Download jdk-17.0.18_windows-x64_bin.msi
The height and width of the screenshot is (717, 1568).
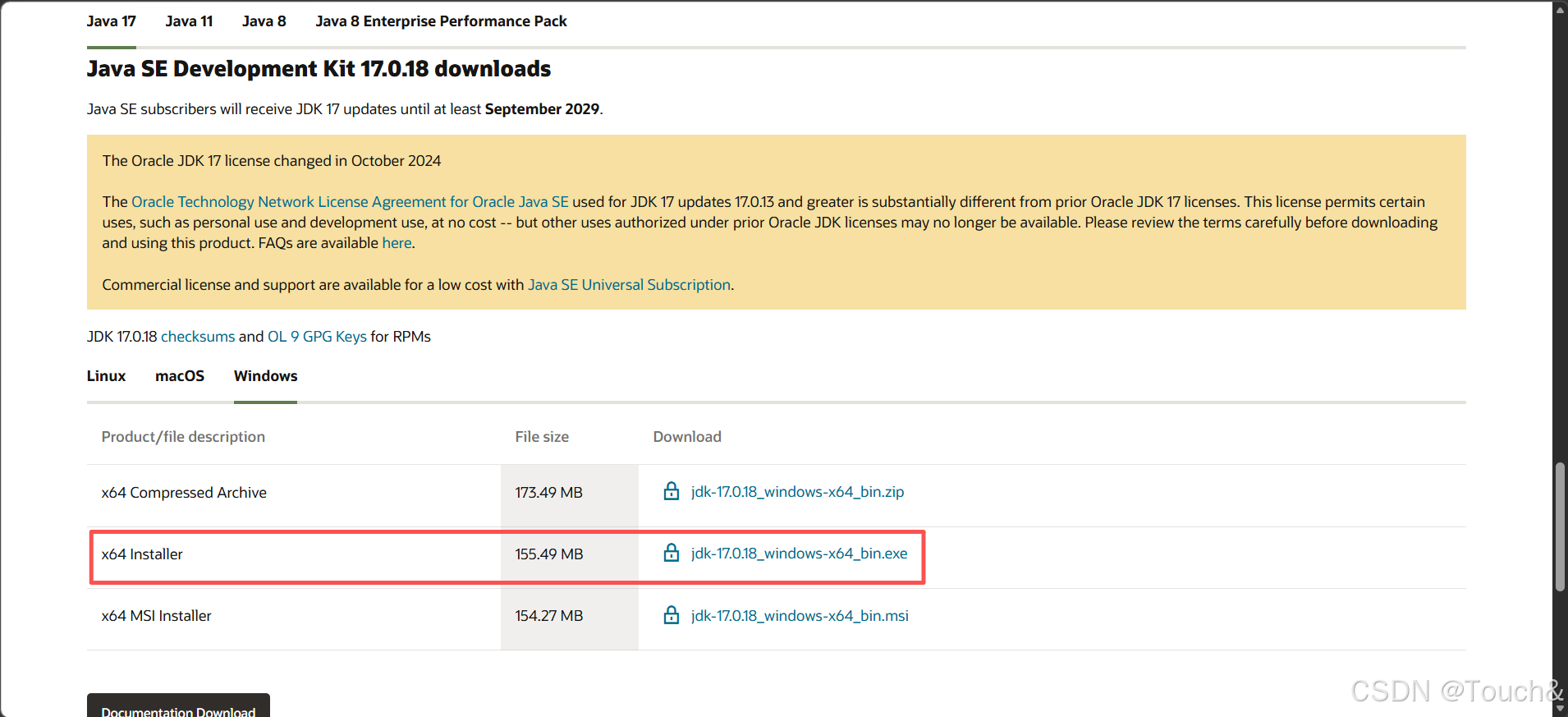tap(800, 616)
